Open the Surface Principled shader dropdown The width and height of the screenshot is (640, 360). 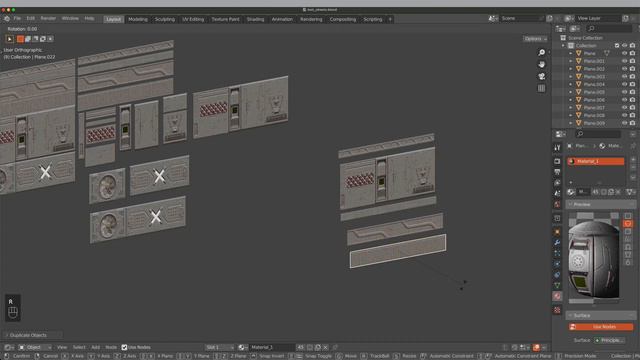609,340
